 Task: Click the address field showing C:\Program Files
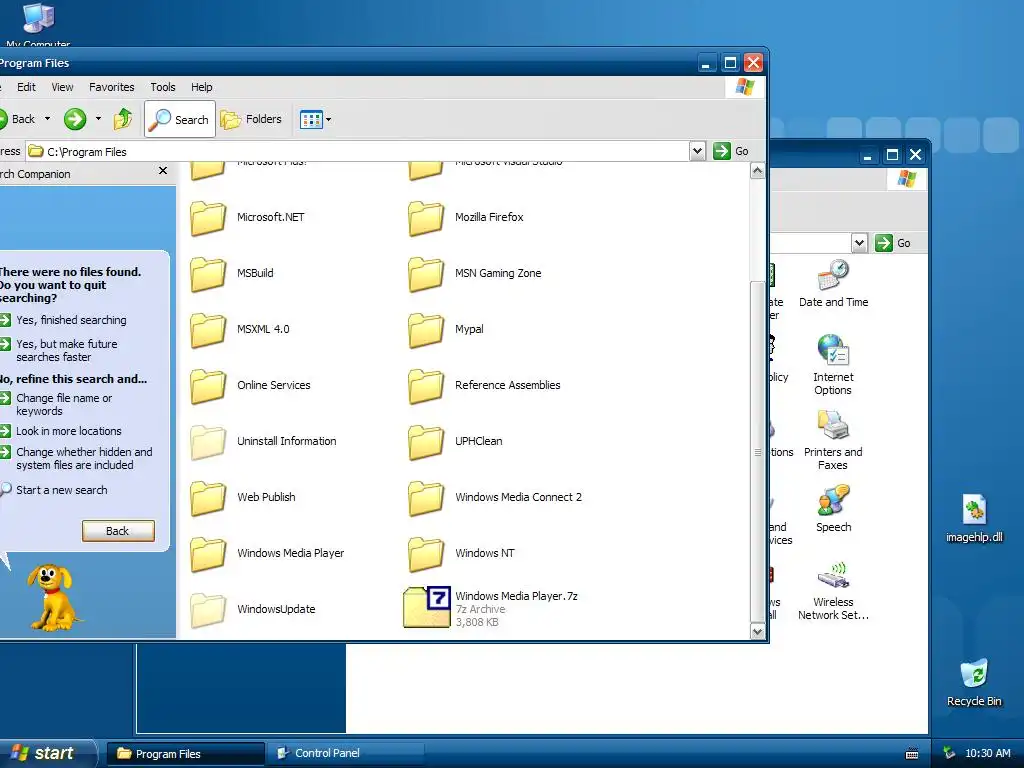357,152
